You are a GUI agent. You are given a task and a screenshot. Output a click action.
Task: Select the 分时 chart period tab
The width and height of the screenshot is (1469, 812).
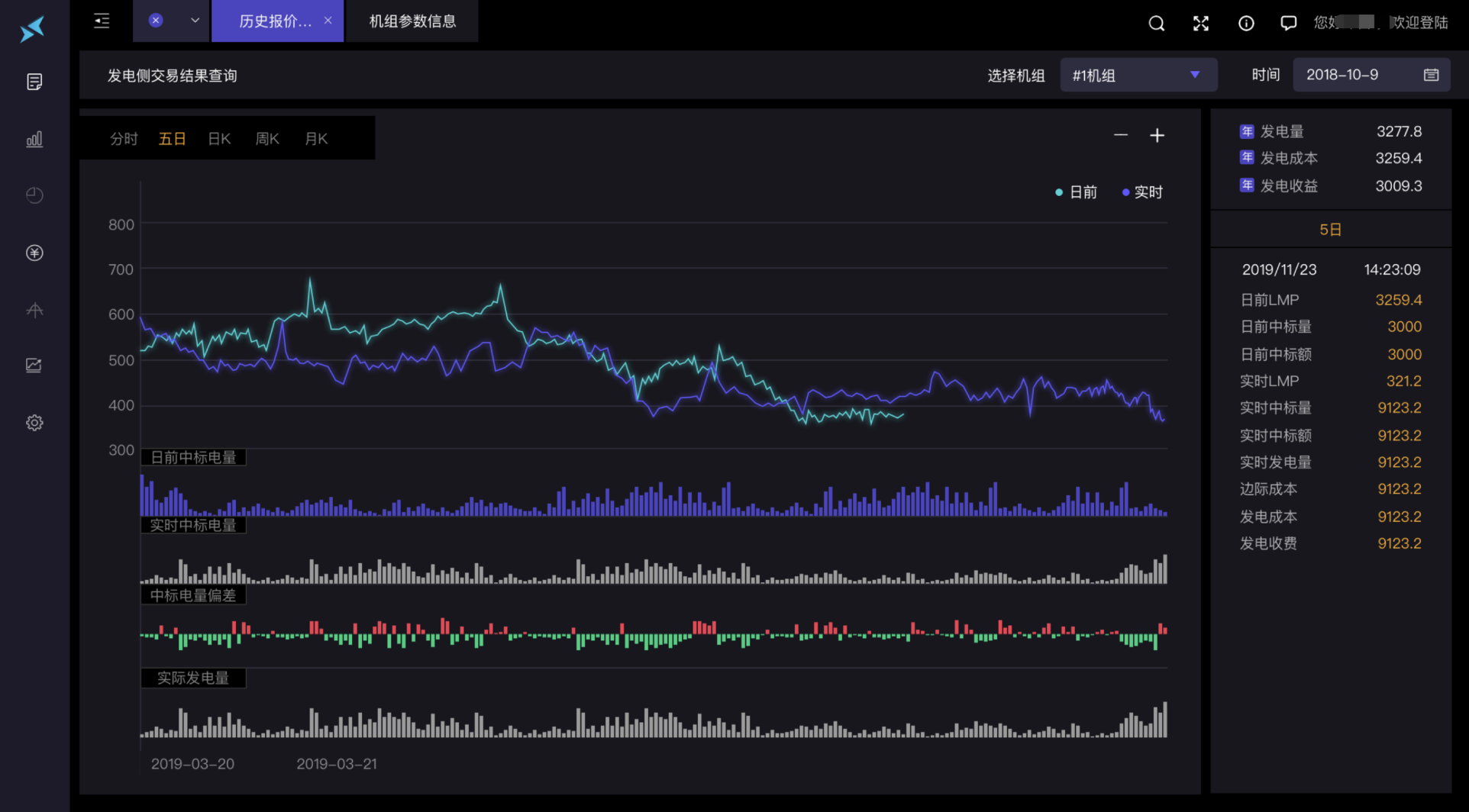pos(124,139)
